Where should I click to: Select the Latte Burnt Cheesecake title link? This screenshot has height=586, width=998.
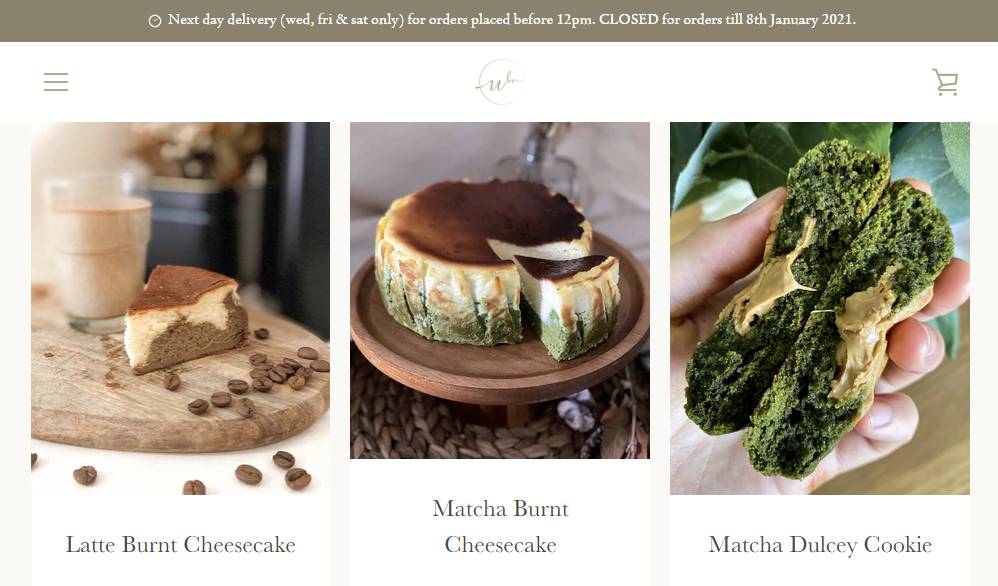pos(181,545)
